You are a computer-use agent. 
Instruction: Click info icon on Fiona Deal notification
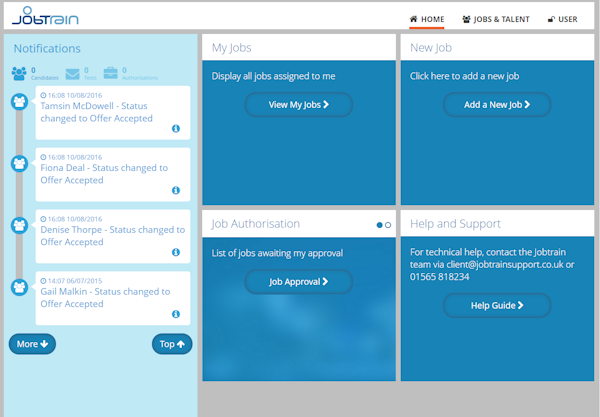pyautogui.click(x=176, y=190)
